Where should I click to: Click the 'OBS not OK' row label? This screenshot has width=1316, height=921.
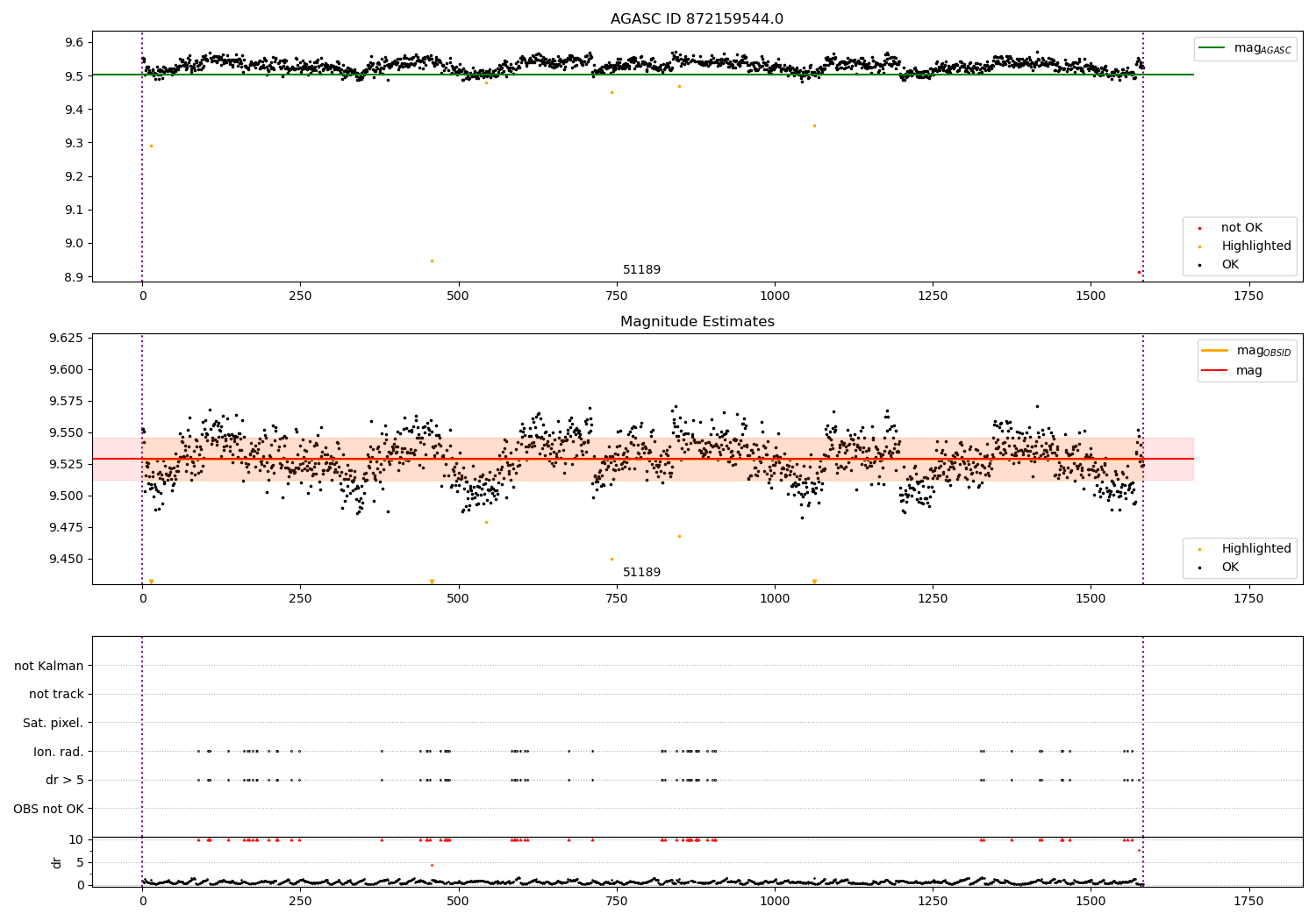coord(48,809)
